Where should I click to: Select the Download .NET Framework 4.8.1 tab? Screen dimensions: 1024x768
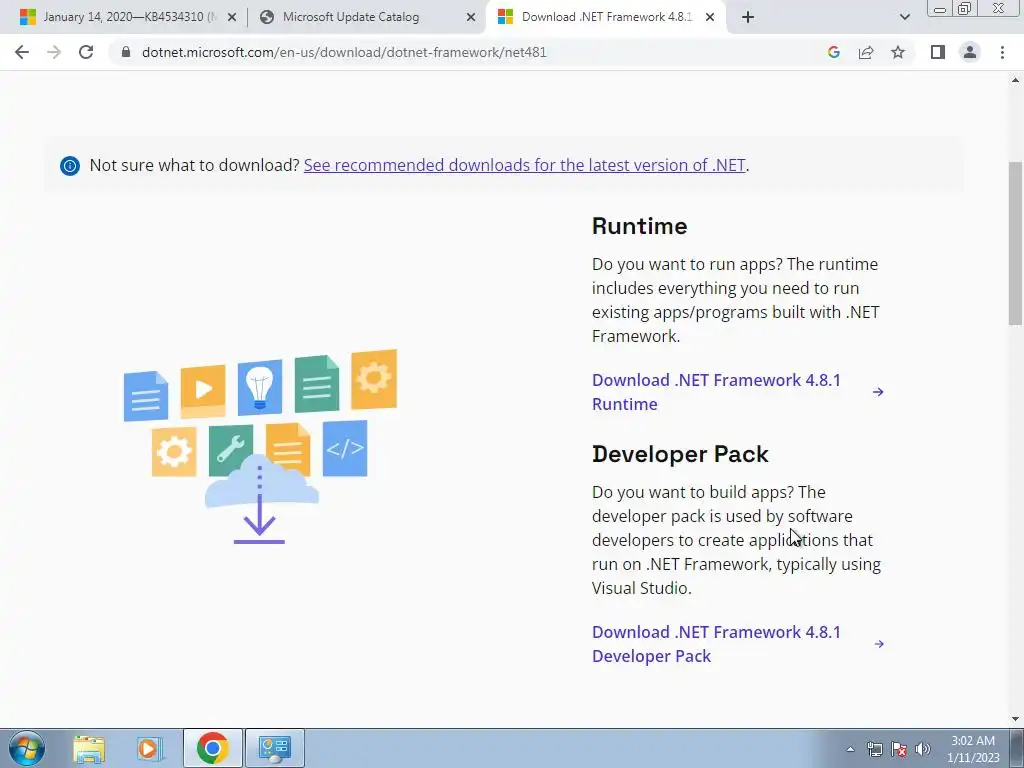pos(605,17)
